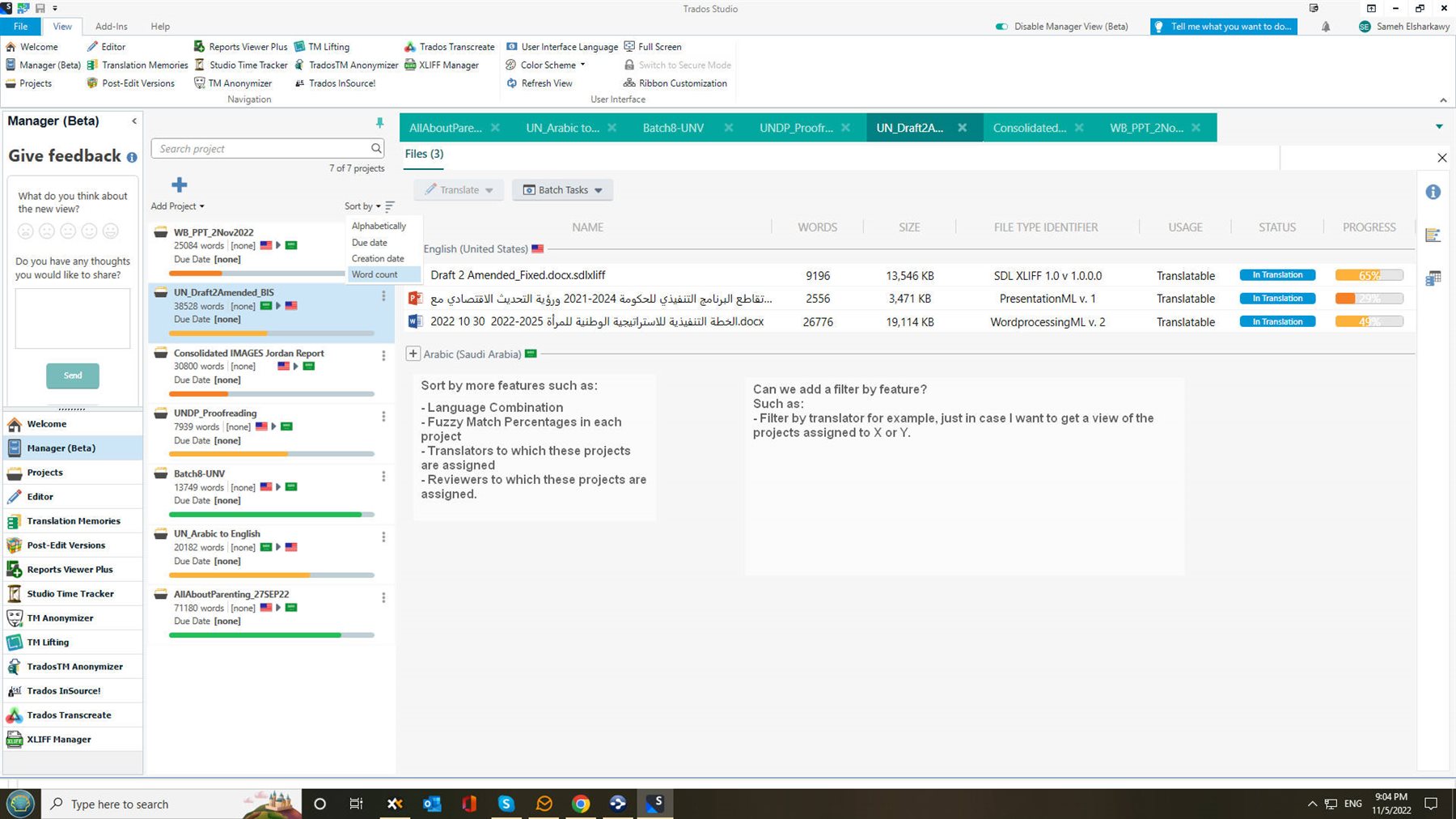Open Batch Tasks dropdown
This screenshot has width=1456, height=819.
562,190
